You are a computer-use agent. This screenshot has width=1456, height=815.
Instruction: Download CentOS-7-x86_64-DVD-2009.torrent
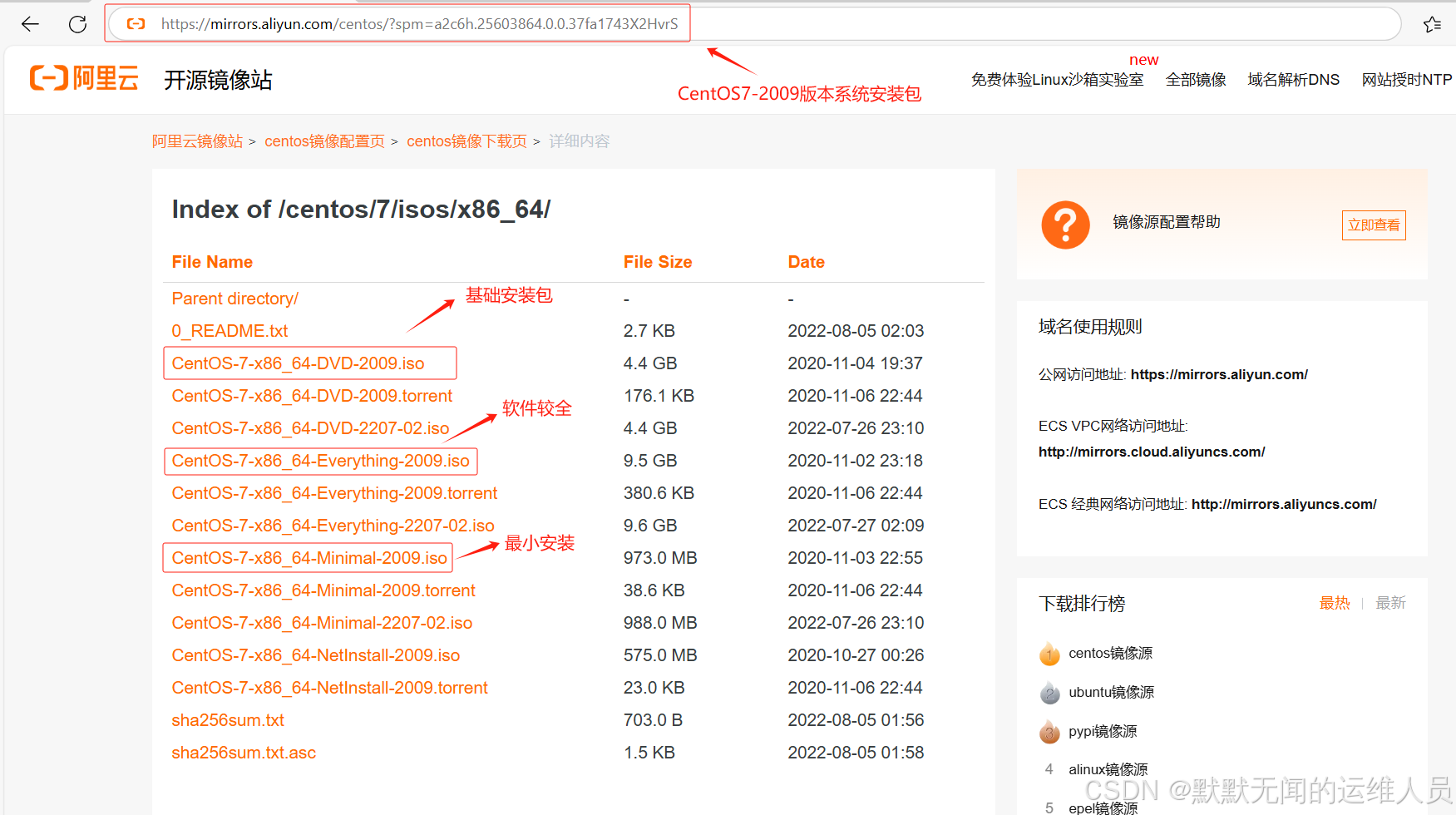[x=312, y=396]
